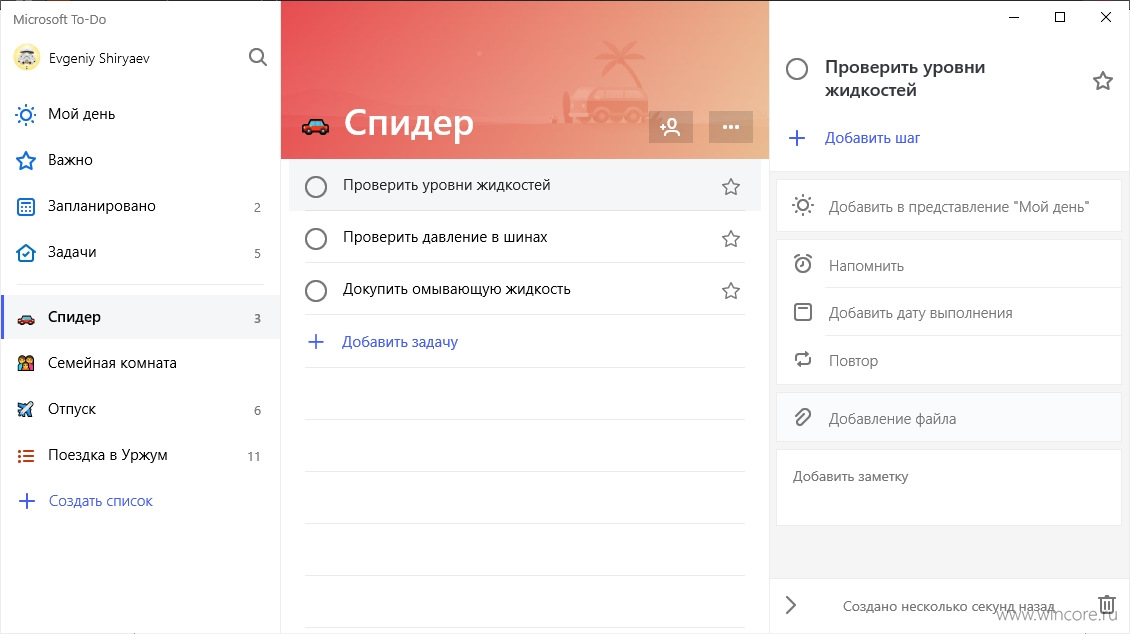1130x634 pixels.
Task: Click the Спидер list title in the header
Action: 409,123
